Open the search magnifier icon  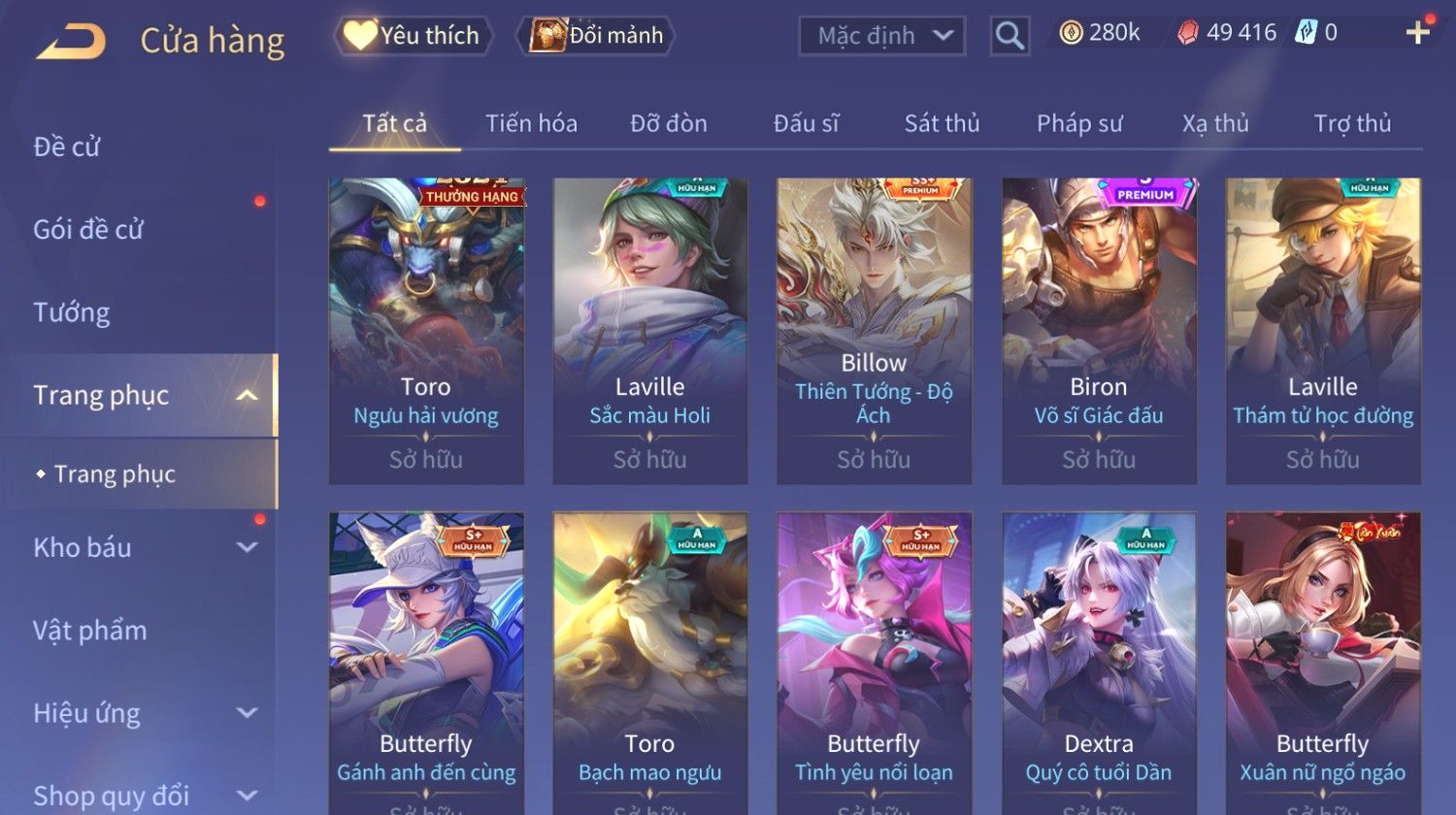[x=1009, y=36]
